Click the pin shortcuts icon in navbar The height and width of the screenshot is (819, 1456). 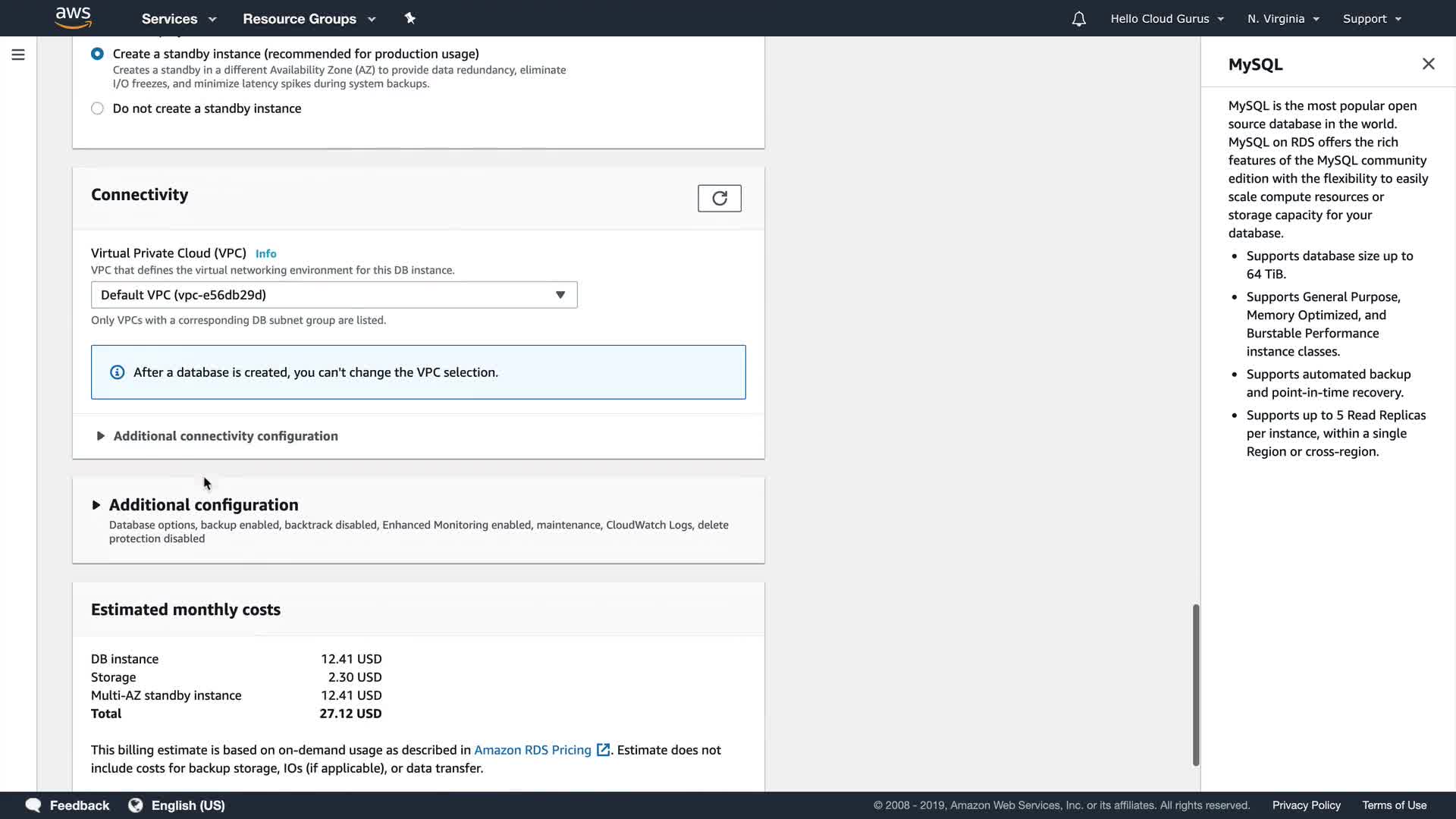coord(409,18)
